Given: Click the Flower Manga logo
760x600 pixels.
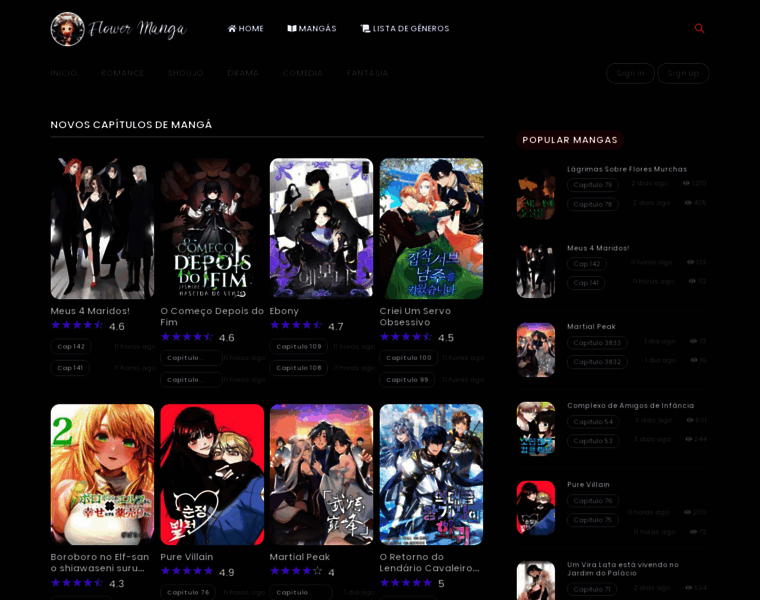Looking at the screenshot, I should coord(118,29).
